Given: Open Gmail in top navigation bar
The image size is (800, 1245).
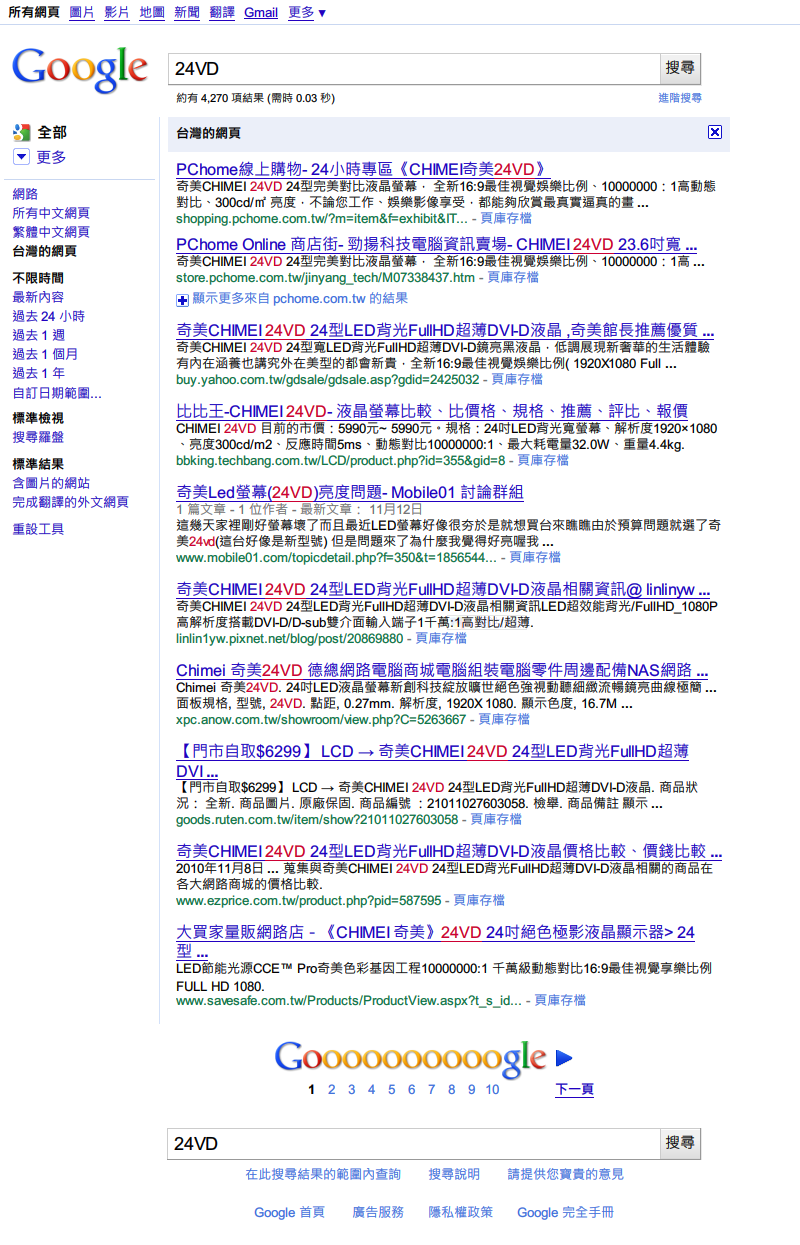Looking at the screenshot, I should [x=261, y=12].
